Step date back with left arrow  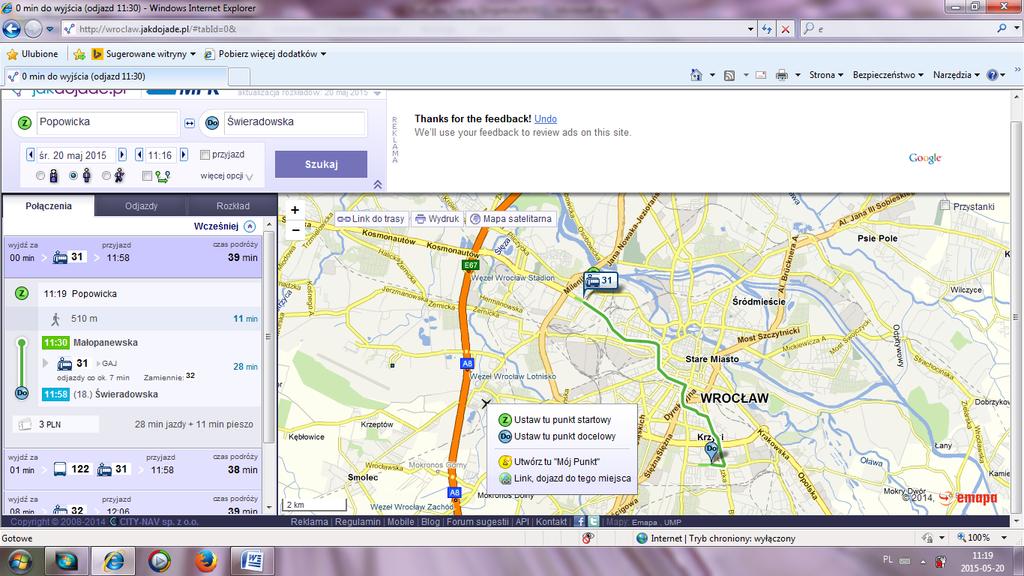click(x=30, y=155)
